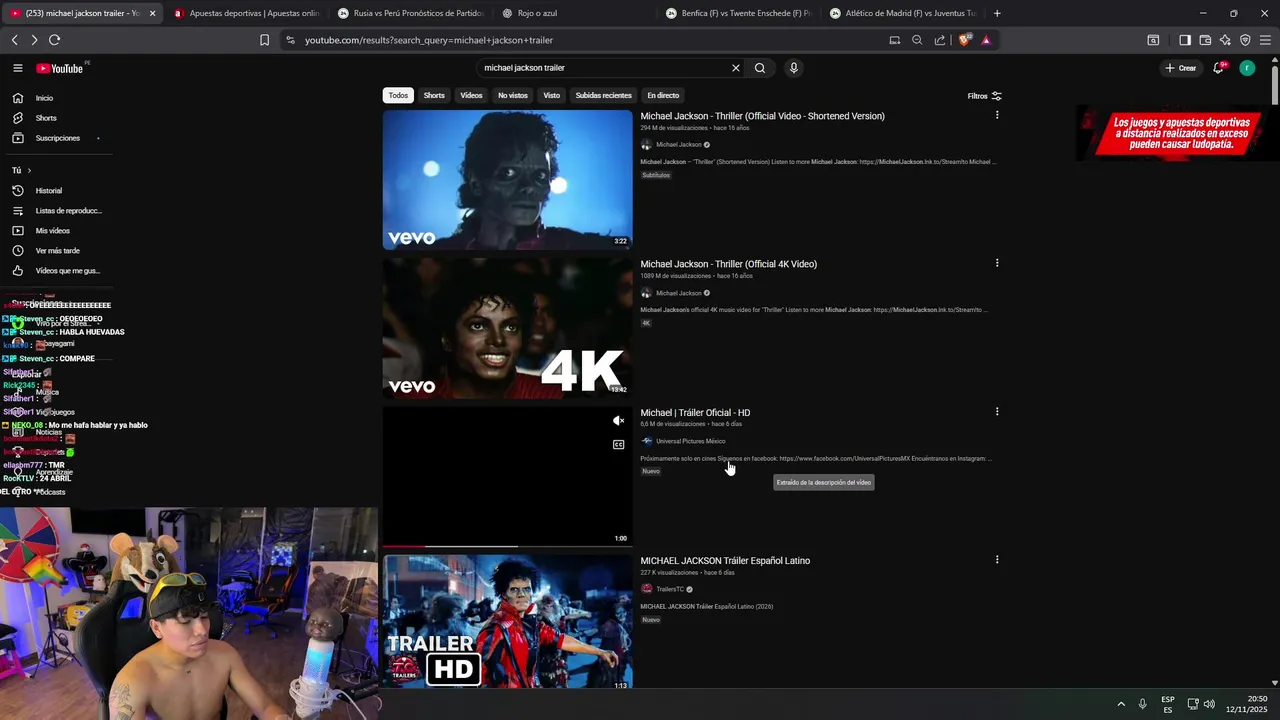
Task: Open the browser main hamburger menu
Action: point(1266,40)
